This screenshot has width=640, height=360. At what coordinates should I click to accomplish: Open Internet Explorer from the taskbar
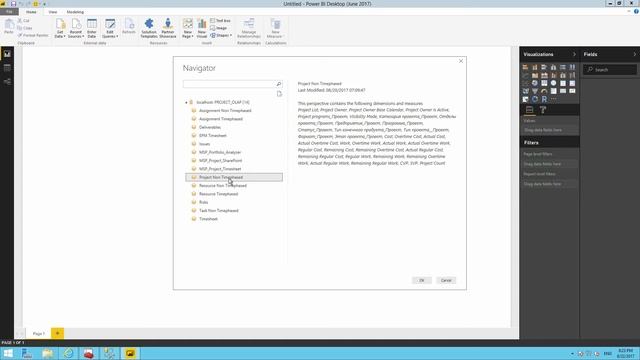68,353
